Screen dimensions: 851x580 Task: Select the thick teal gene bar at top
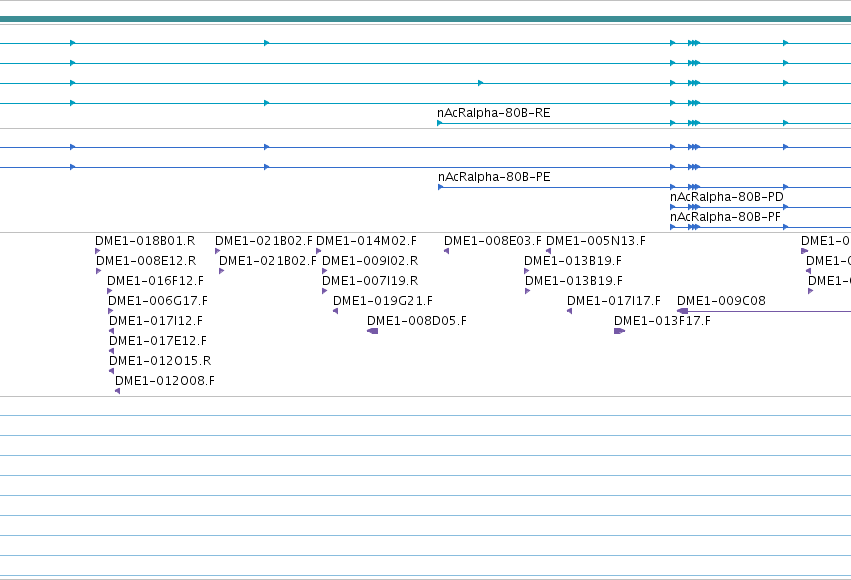coord(426,19)
